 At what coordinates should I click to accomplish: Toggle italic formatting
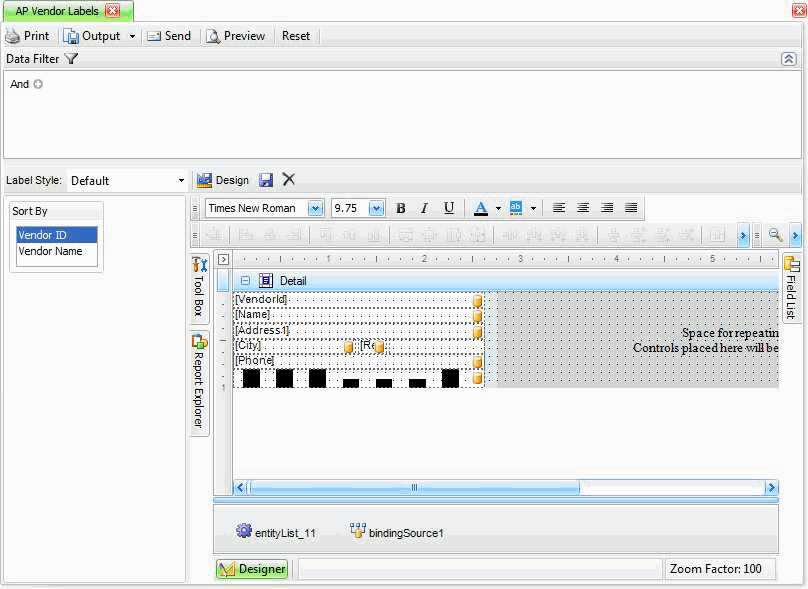tap(424, 208)
